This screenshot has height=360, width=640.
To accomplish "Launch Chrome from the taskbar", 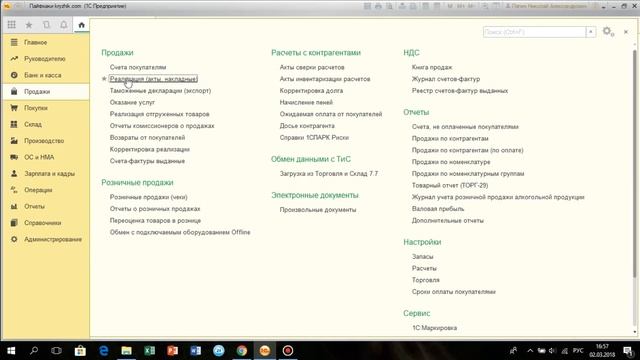I will pyautogui.click(x=242, y=351).
